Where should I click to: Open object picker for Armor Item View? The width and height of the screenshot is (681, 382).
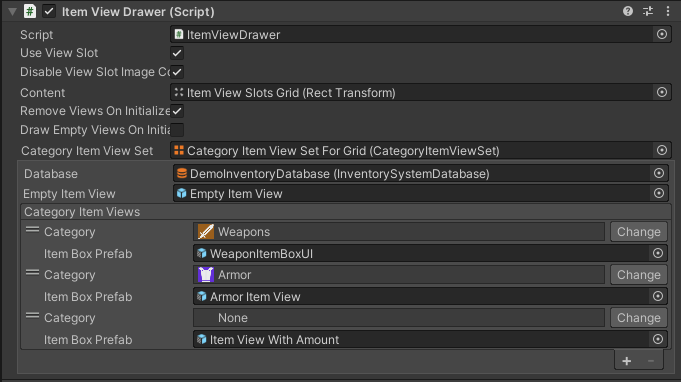658,296
